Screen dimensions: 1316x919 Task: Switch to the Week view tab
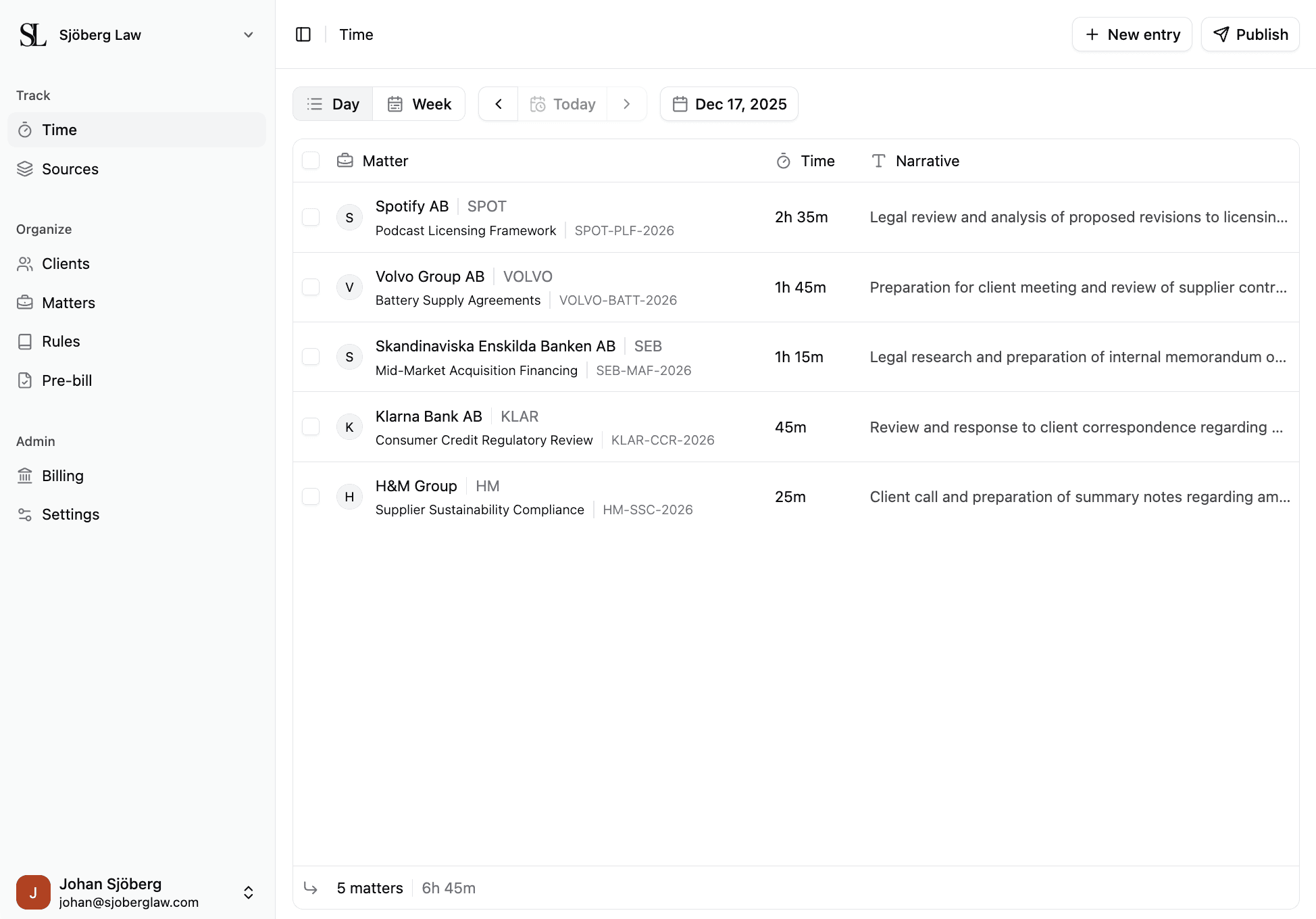[419, 104]
